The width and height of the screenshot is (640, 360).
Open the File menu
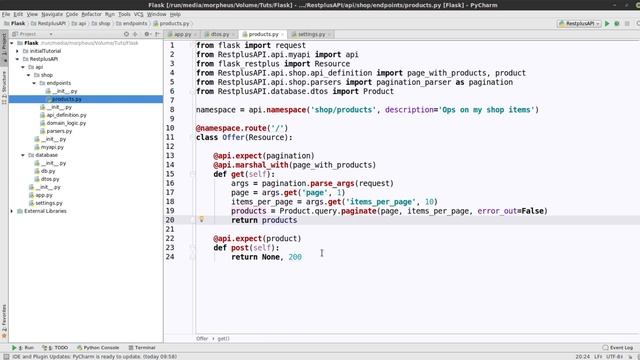6,14
